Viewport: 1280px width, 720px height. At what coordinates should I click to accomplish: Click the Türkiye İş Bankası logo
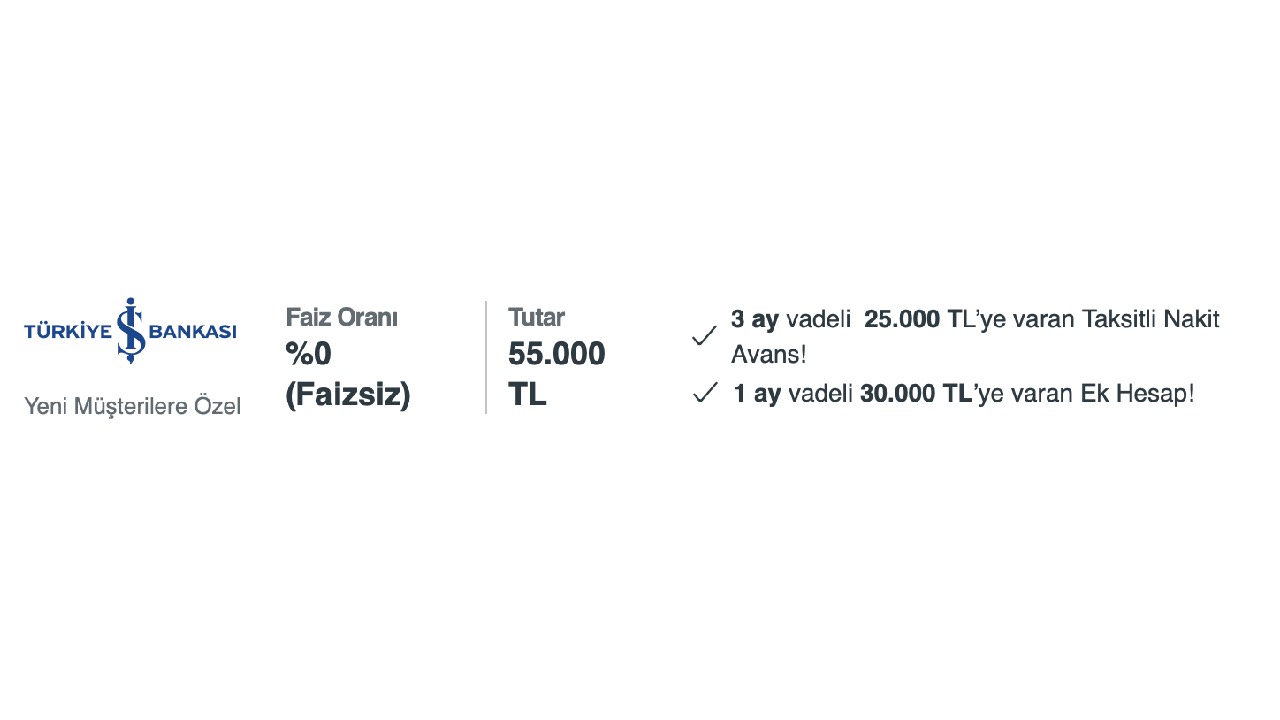pyautogui.click(x=130, y=329)
